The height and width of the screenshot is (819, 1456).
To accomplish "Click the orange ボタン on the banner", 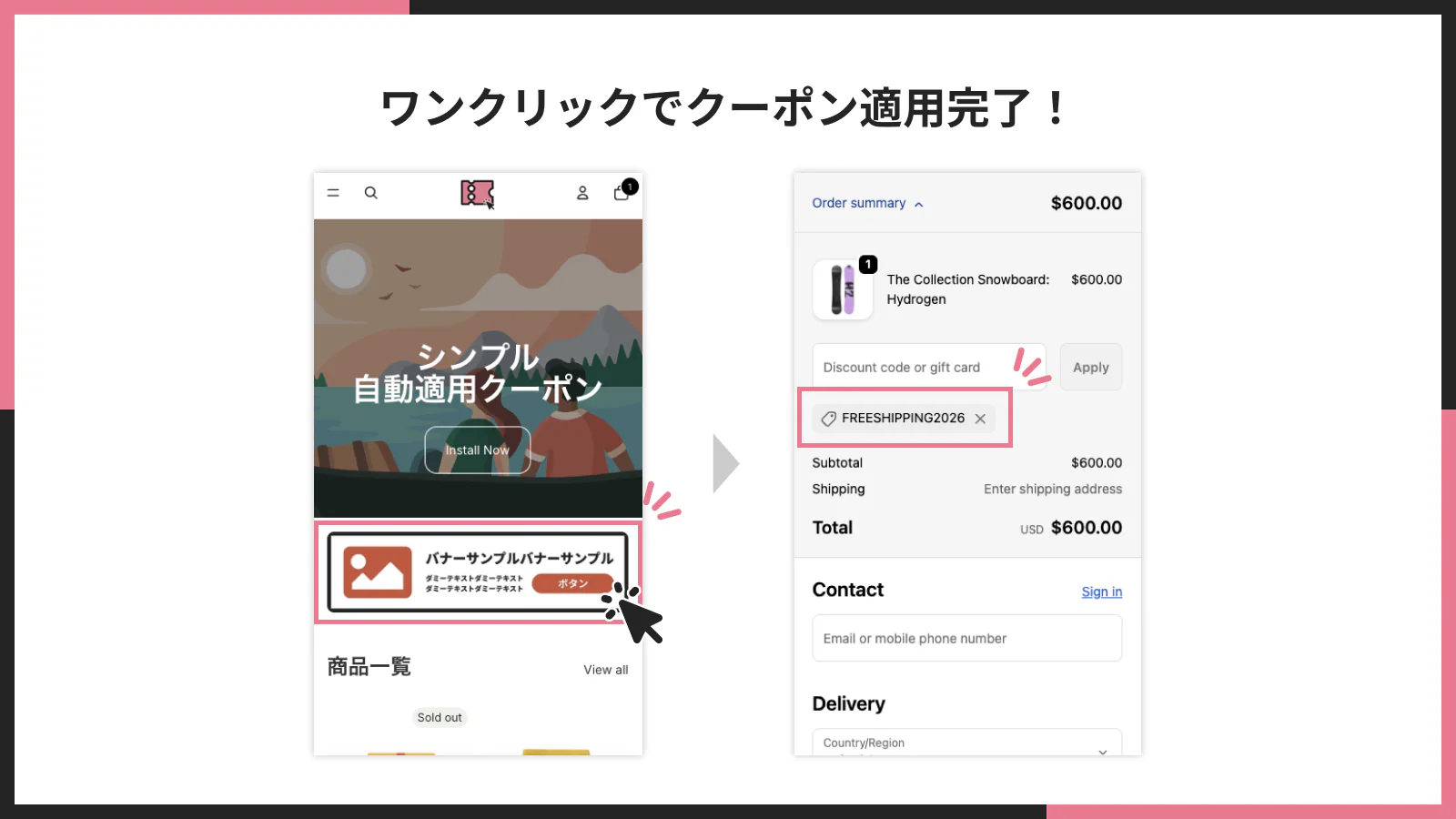I will [572, 583].
